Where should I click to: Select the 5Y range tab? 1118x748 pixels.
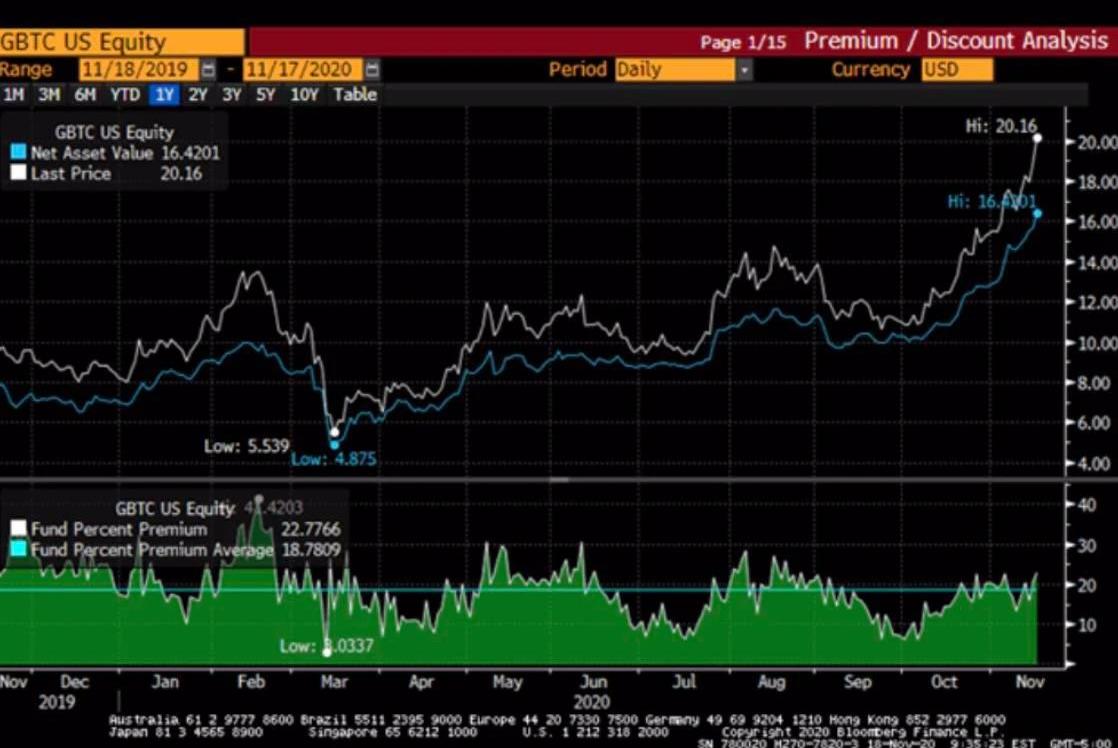tap(265, 95)
